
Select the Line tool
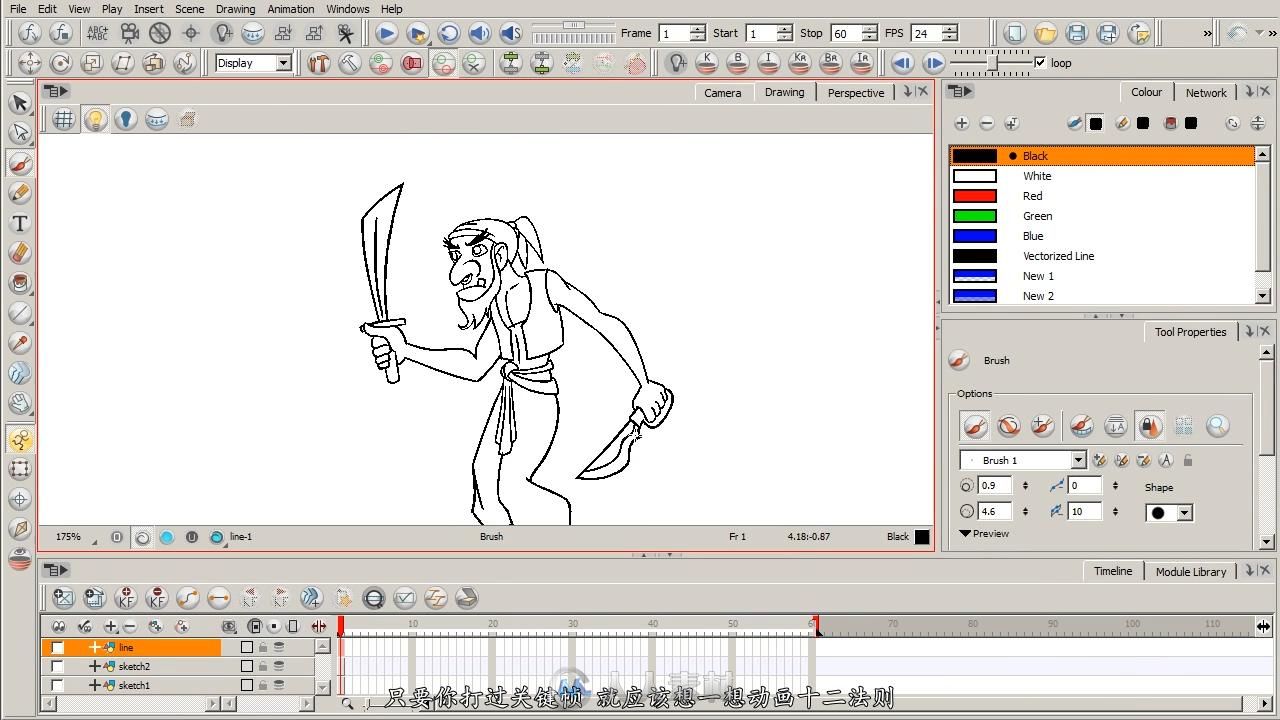pos(19,313)
